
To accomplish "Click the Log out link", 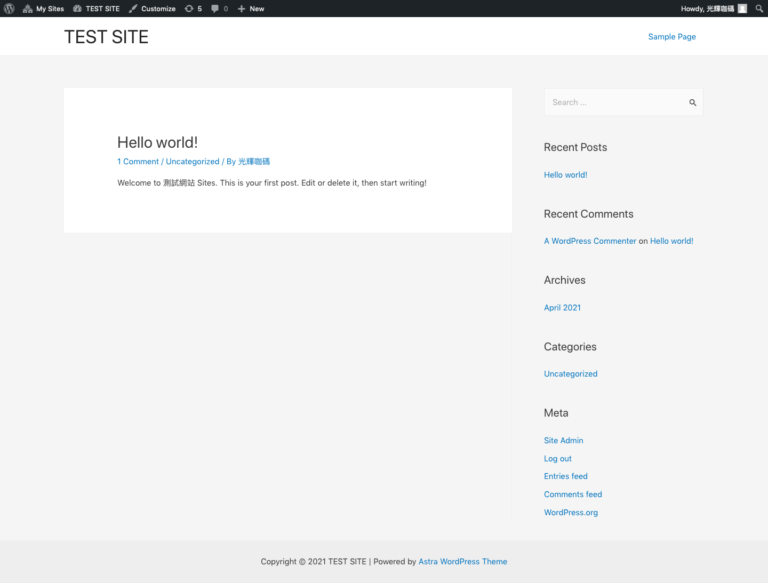I will (x=557, y=458).
